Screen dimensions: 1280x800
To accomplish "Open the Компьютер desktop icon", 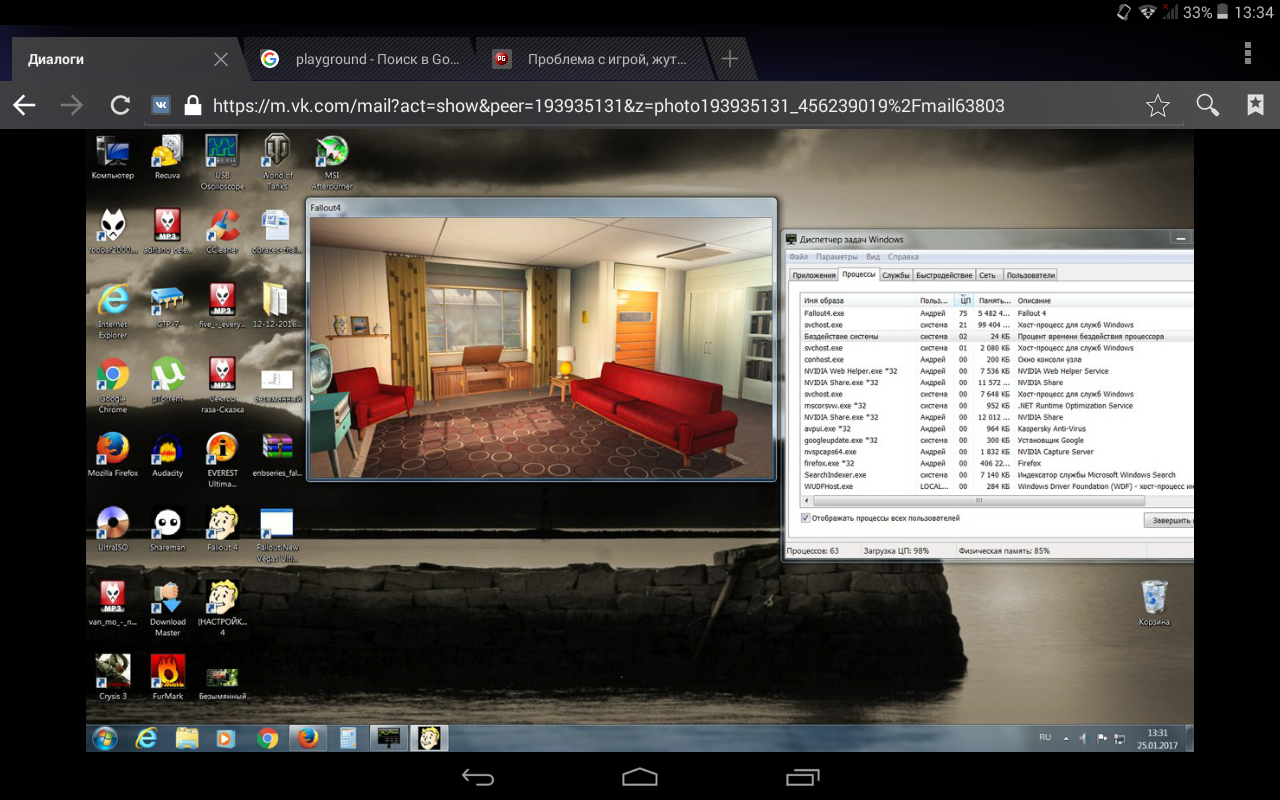I will coord(112,158).
